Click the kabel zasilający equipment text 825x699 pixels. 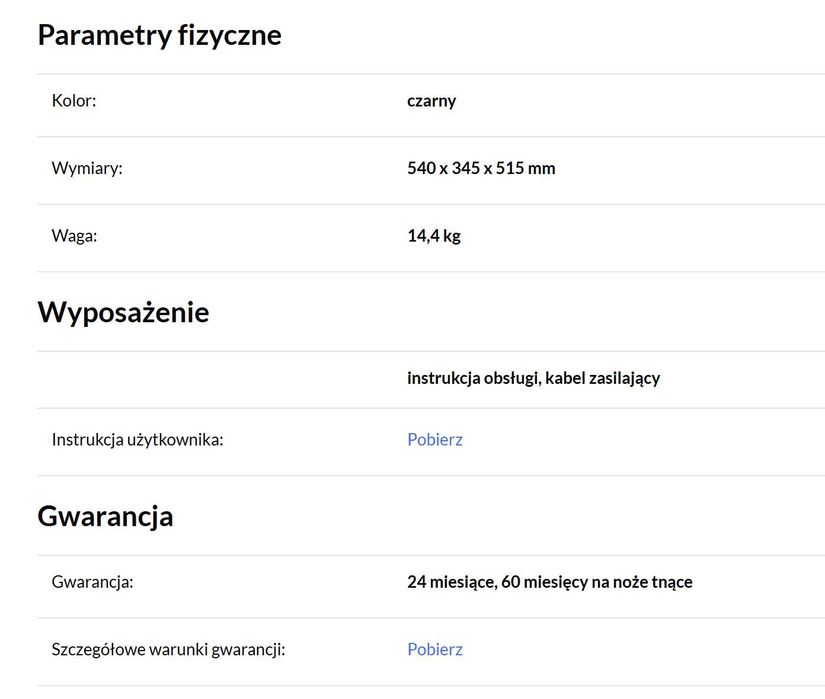pos(603,378)
